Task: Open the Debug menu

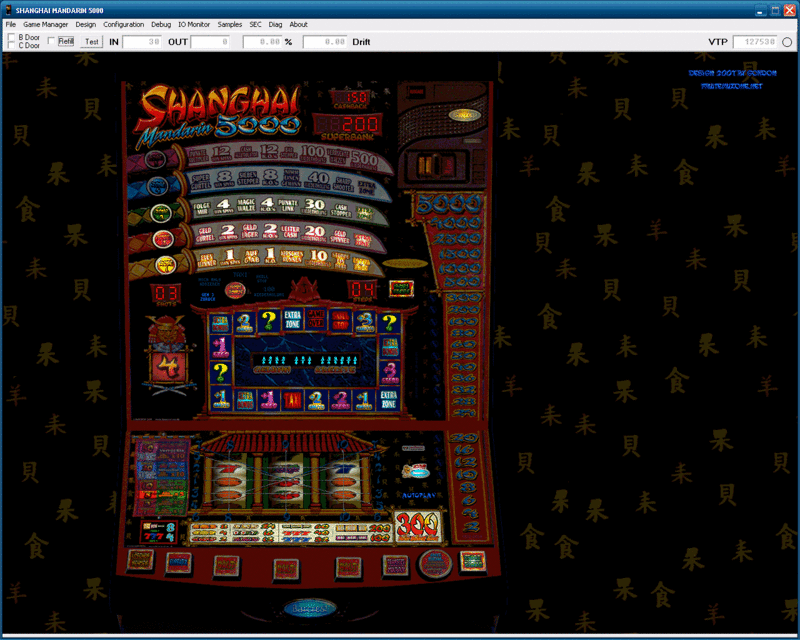Action: pos(161,24)
